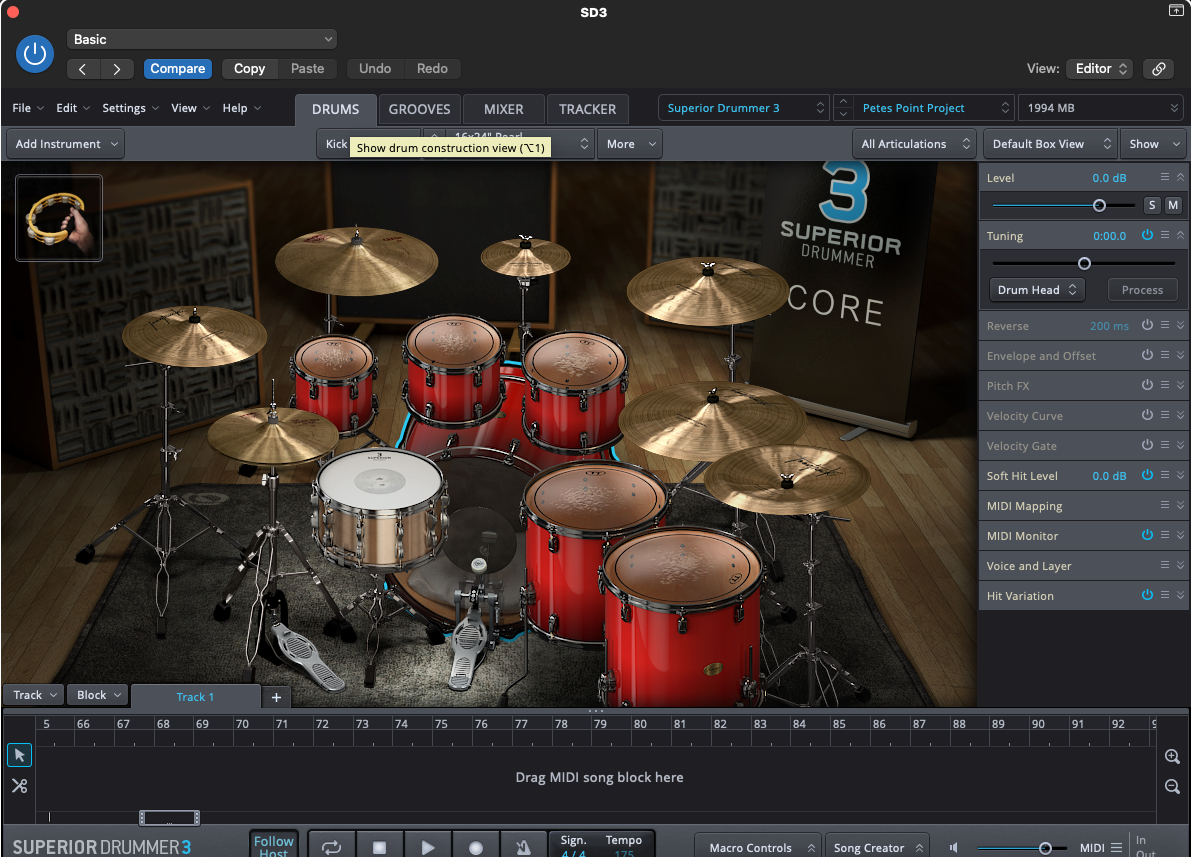Click the master volume slider handle
The width and height of the screenshot is (1191, 857).
tap(1045, 848)
